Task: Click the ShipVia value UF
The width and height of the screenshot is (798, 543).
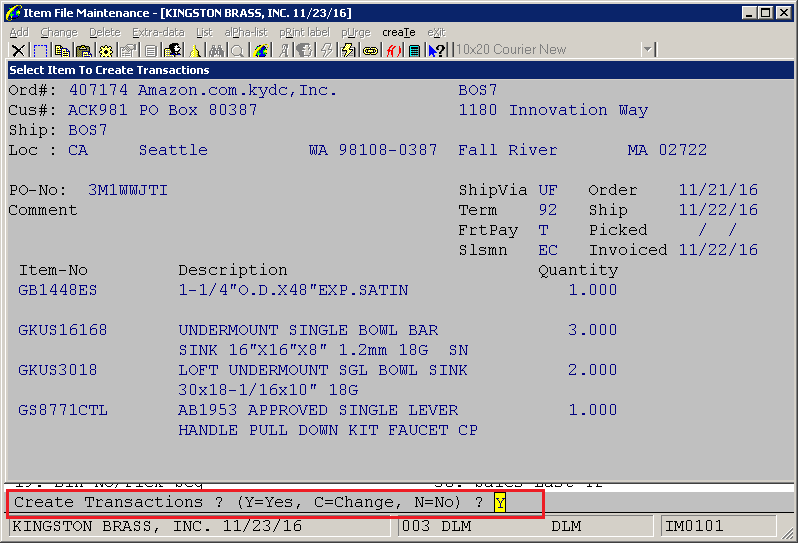Action: tap(548, 190)
